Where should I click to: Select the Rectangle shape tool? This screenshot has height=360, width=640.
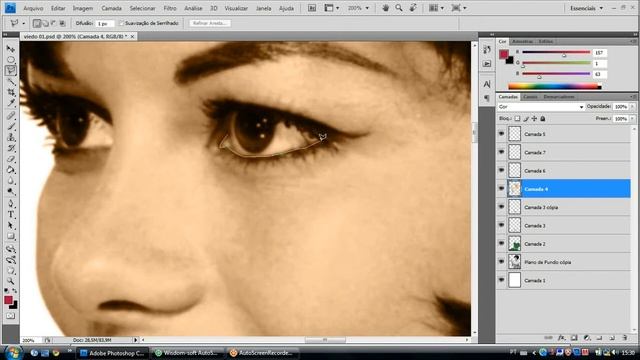click(x=11, y=237)
